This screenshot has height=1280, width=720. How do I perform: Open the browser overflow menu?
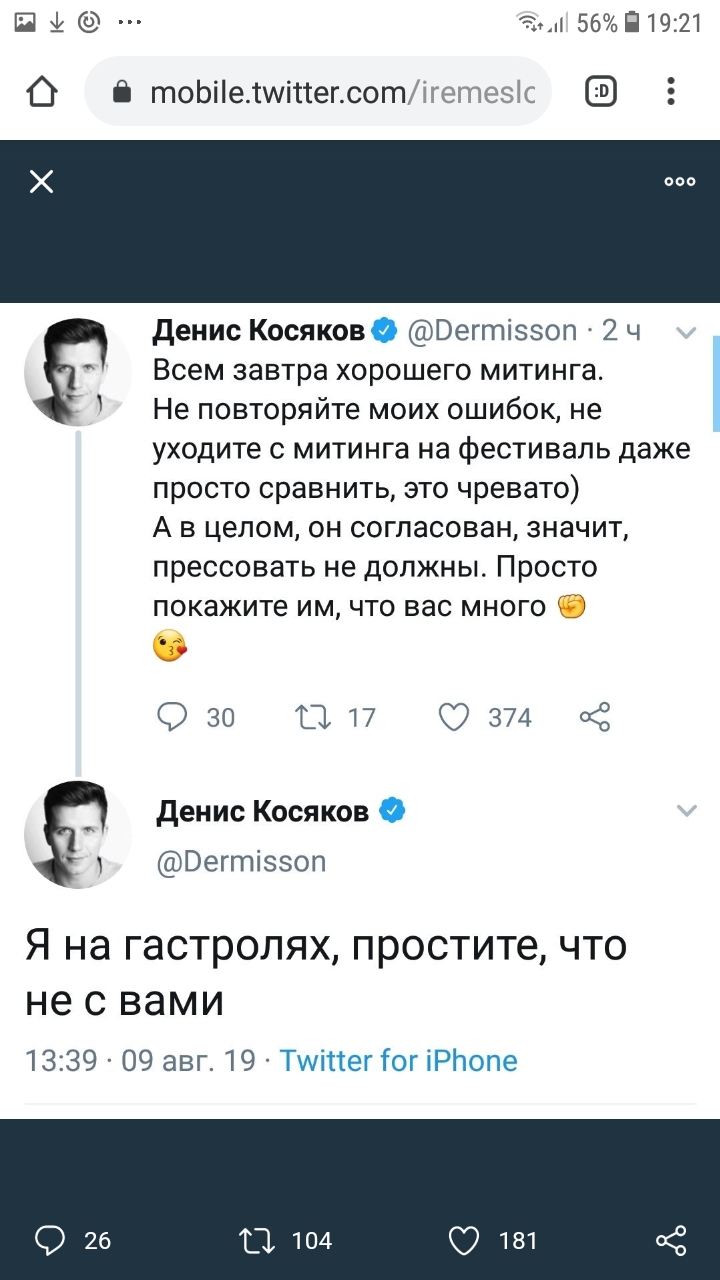coord(670,91)
